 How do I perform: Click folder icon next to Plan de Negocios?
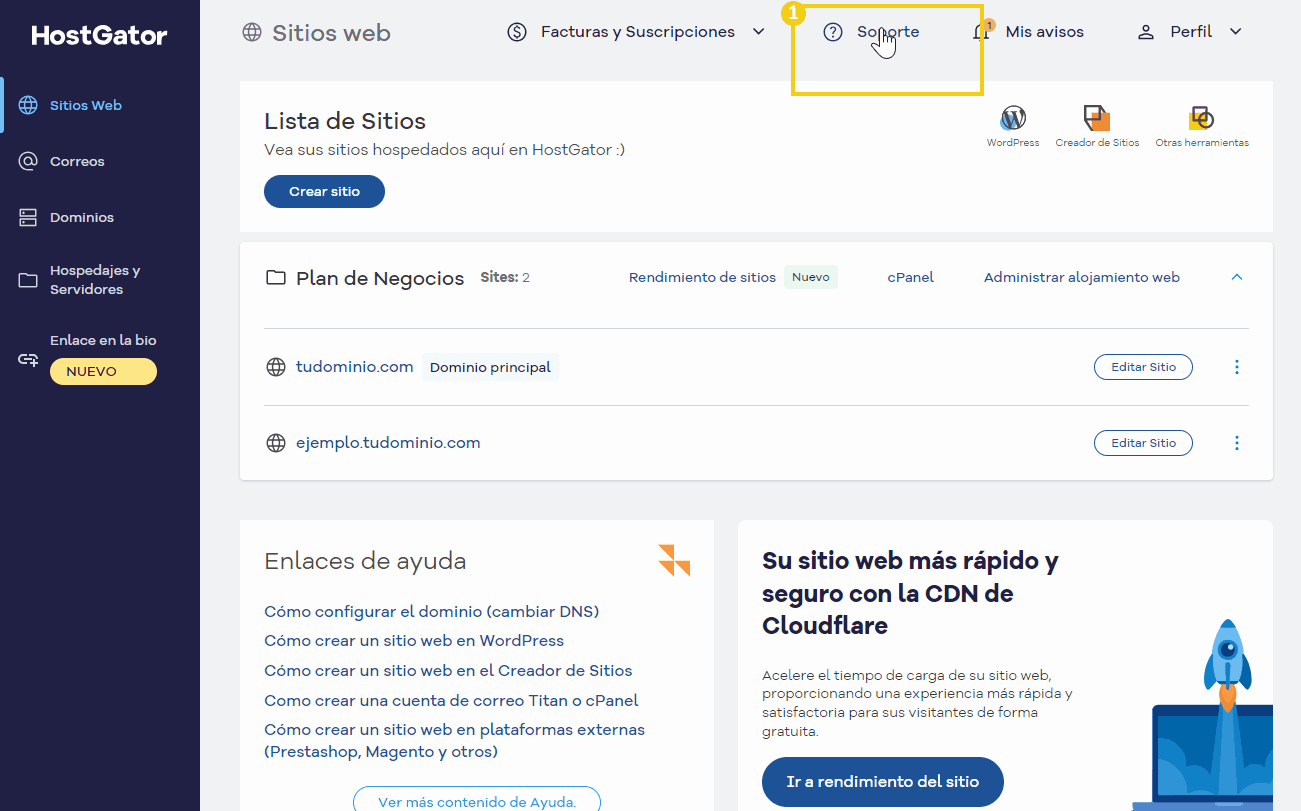tap(275, 277)
